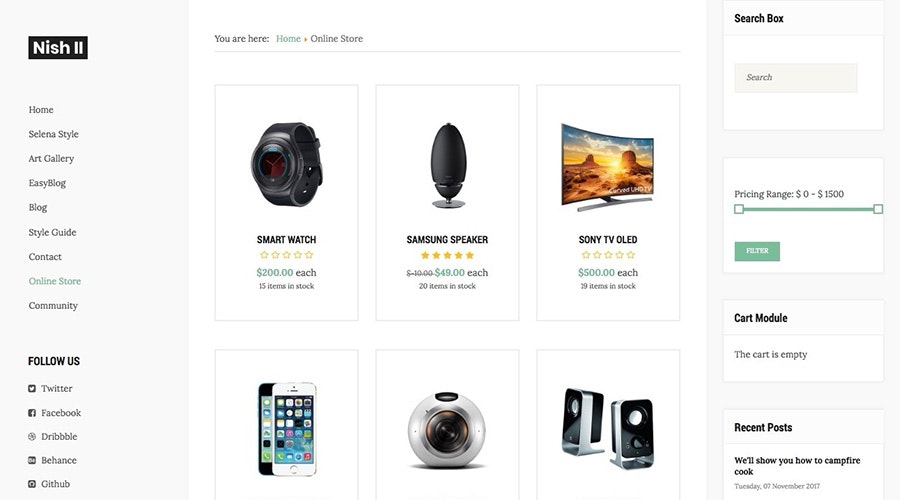
Task: Click the Home breadcrumb link
Action: 288,38
